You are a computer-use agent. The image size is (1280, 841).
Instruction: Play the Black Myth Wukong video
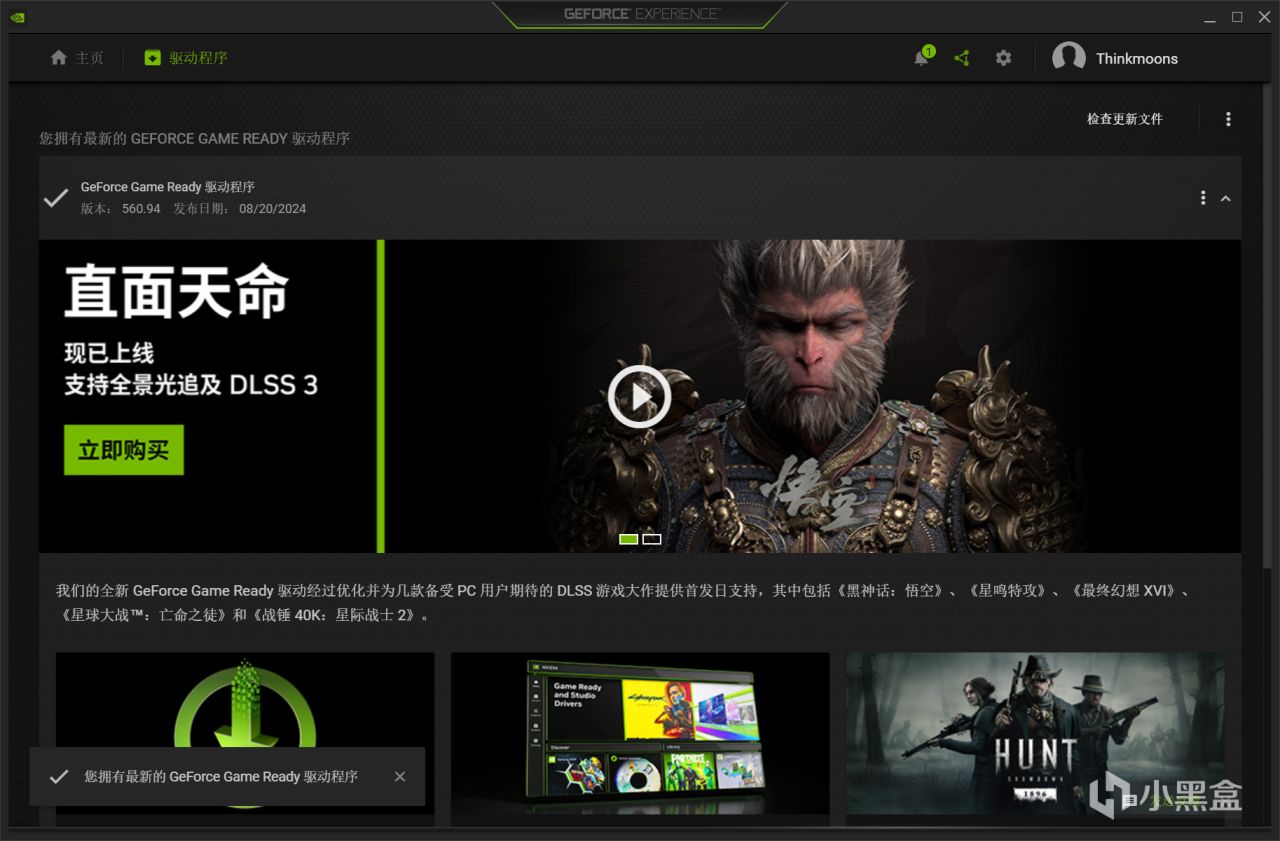pyautogui.click(x=639, y=396)
